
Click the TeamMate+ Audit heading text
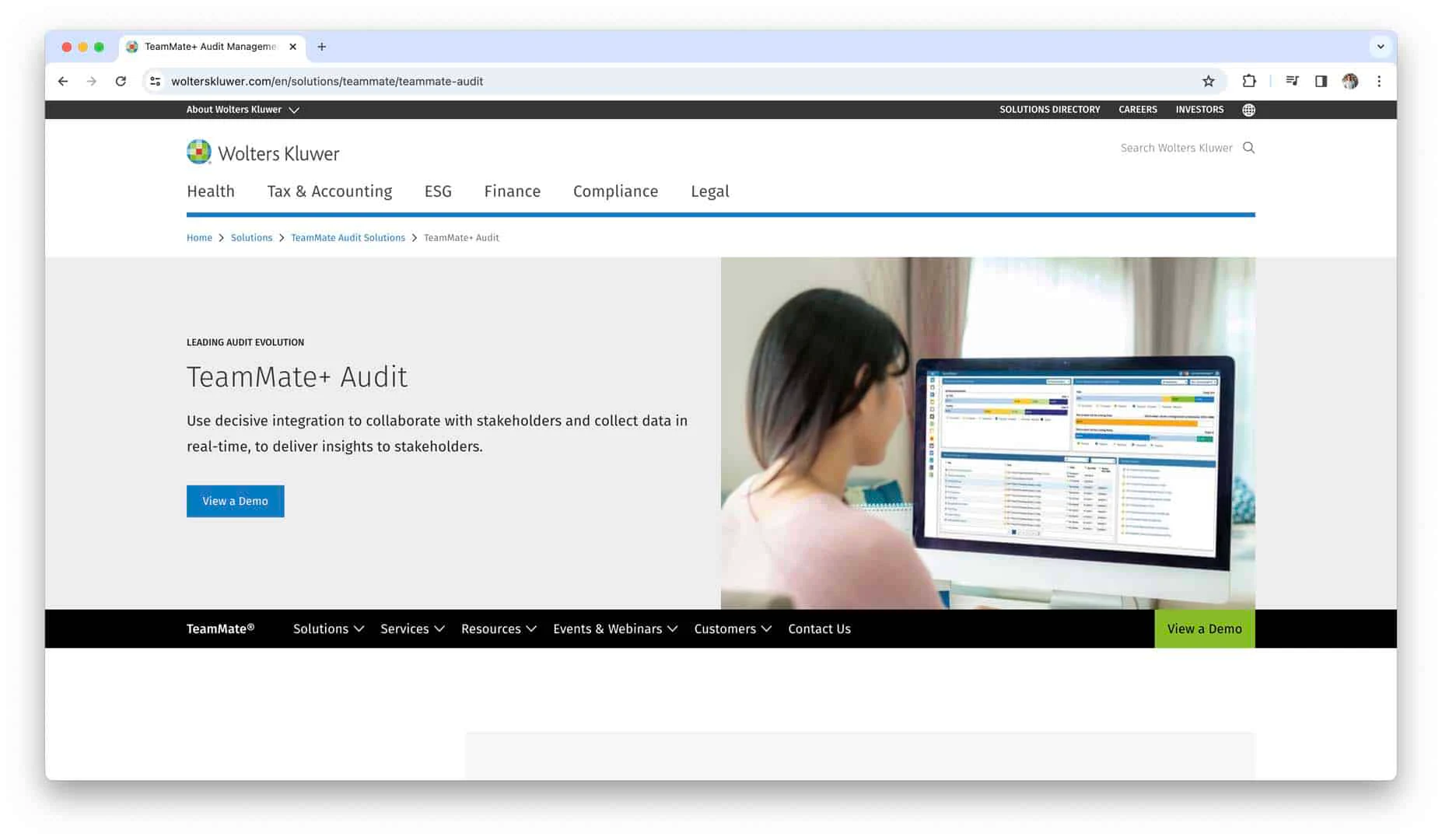pyautogui.click(x=296, y=376)
